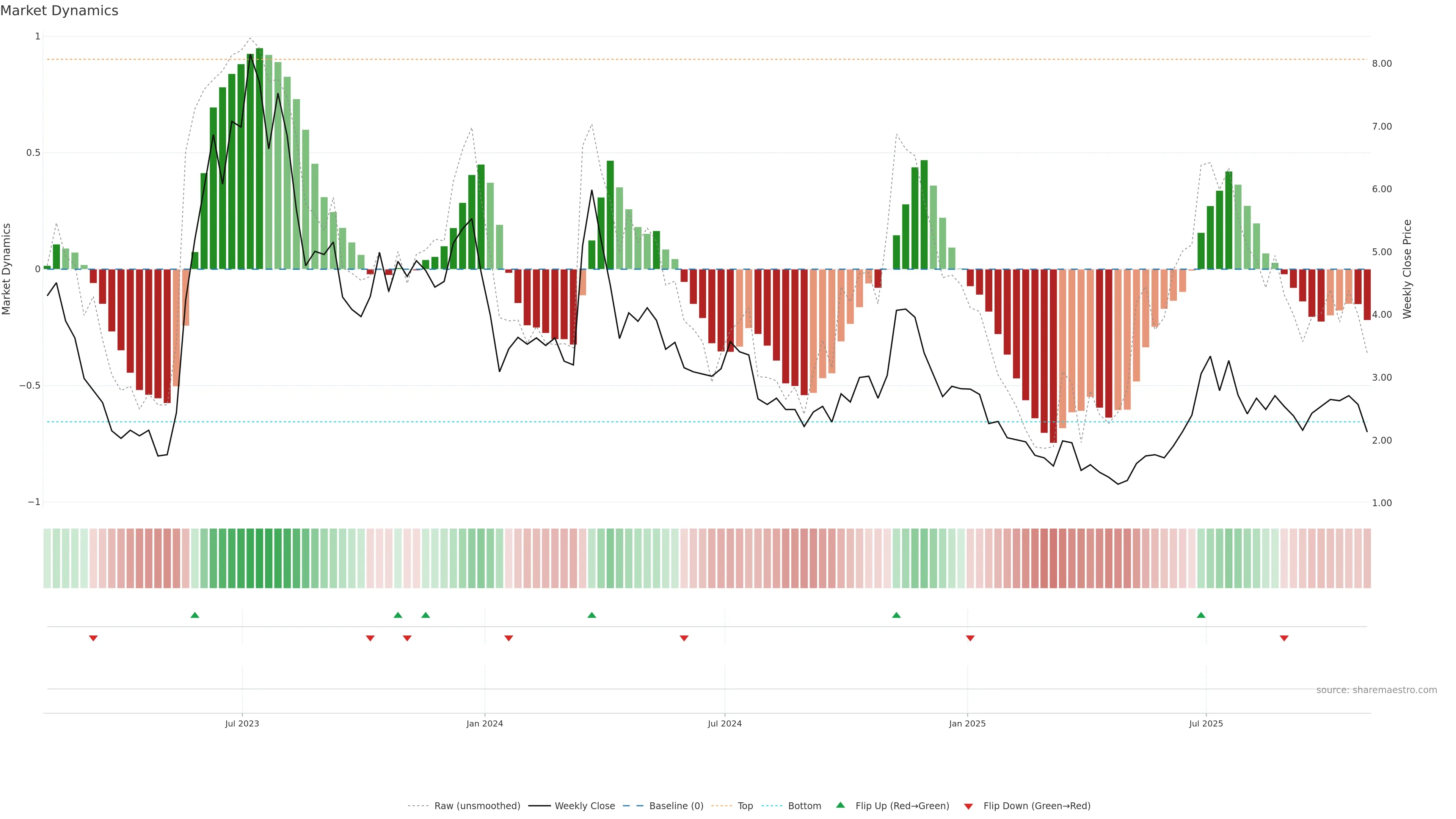Click the rightmost red Flip Down marker
Viewport: 1456px width, 819px height.
[1284, 638]
